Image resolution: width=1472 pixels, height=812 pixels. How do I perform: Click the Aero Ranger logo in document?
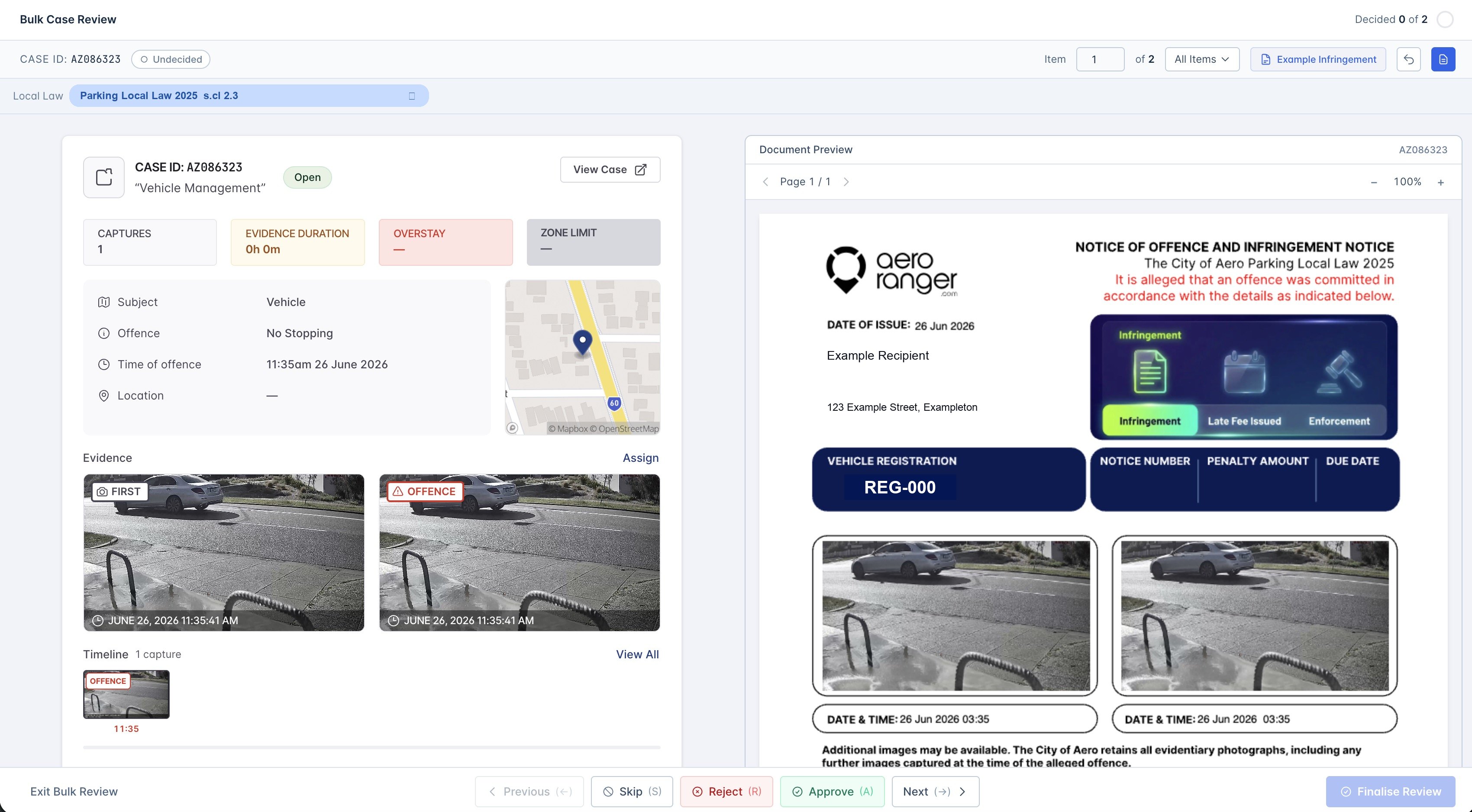(891, 271)
